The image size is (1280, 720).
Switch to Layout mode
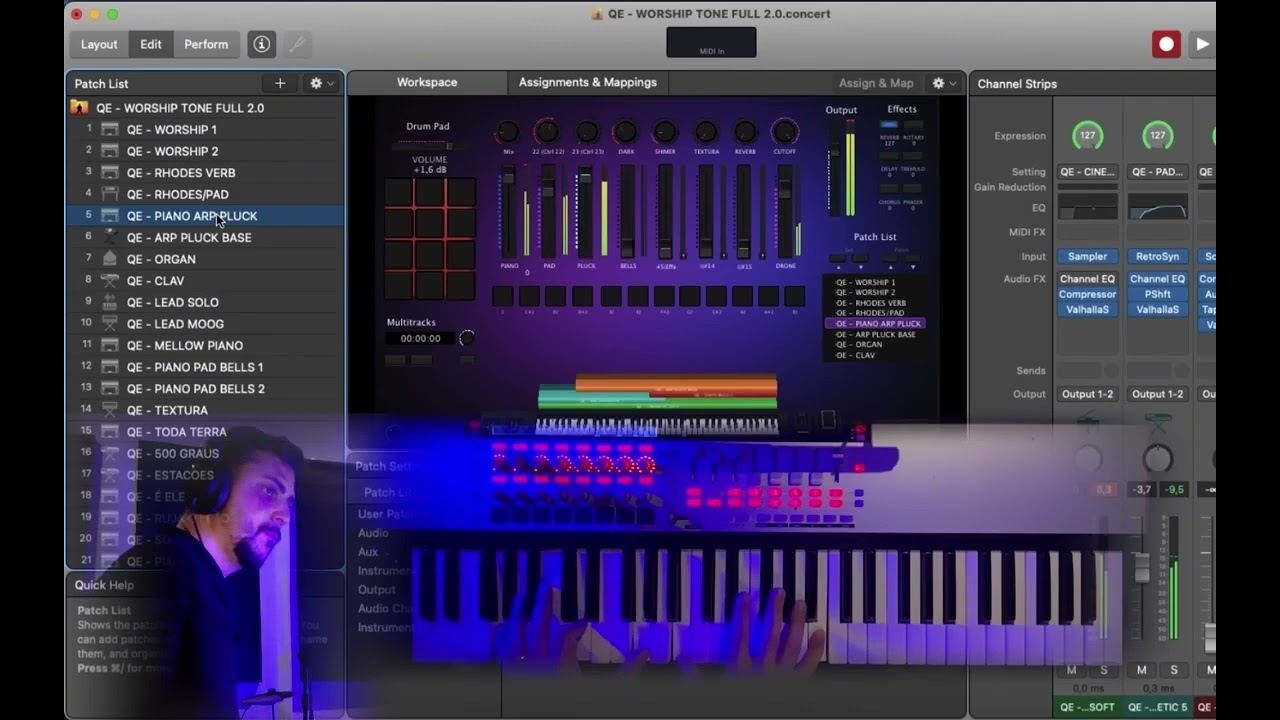pyautogui.click(x=99, y=44)
